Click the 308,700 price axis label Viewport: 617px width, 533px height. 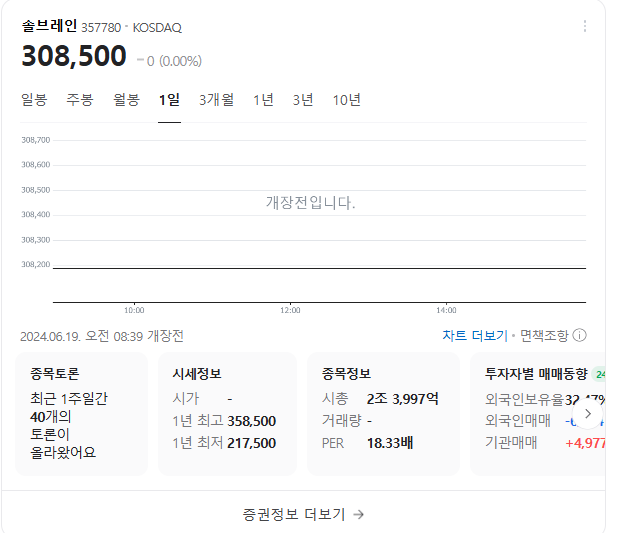36,140
